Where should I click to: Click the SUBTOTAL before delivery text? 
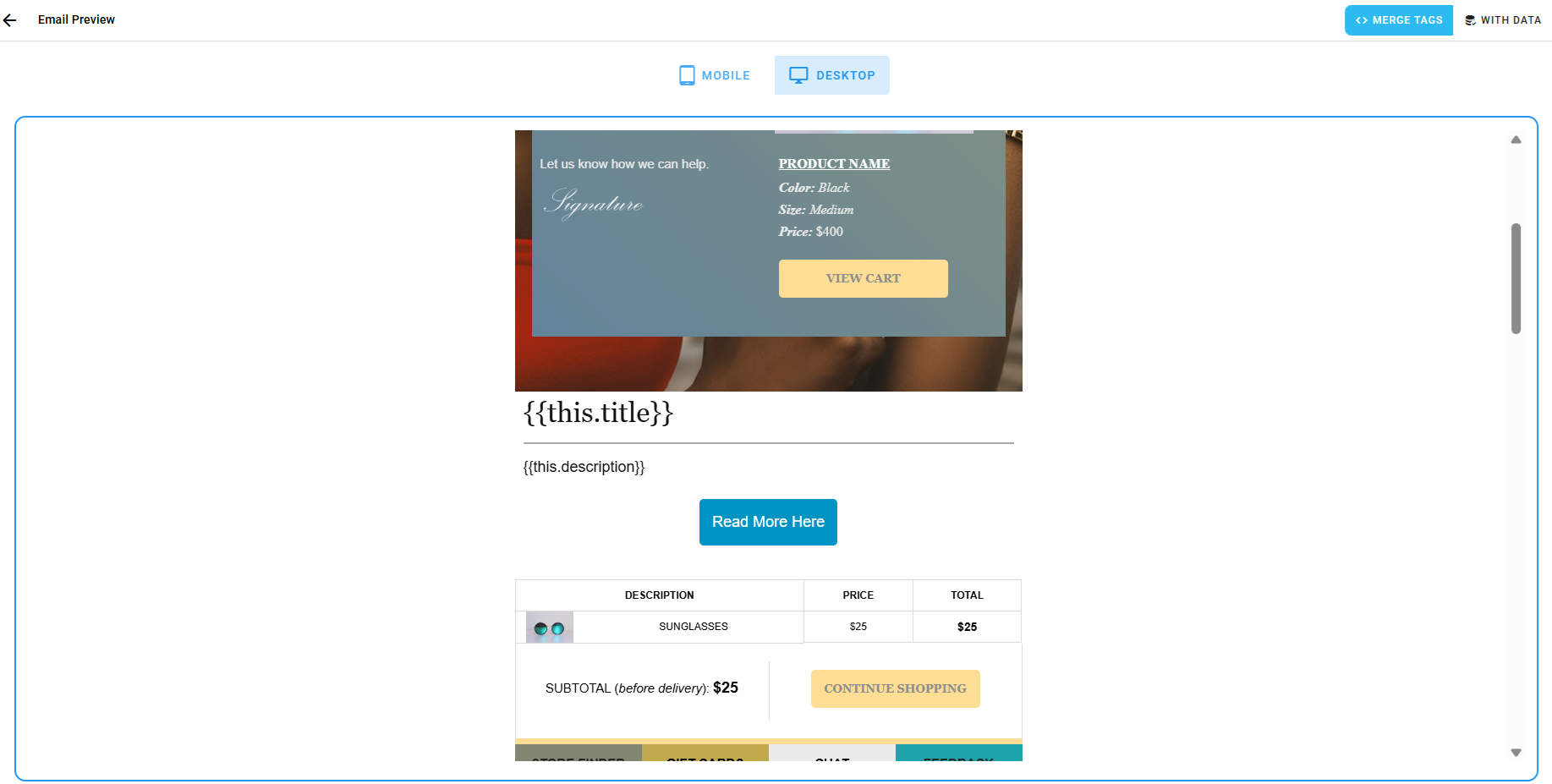pos(642,688)
